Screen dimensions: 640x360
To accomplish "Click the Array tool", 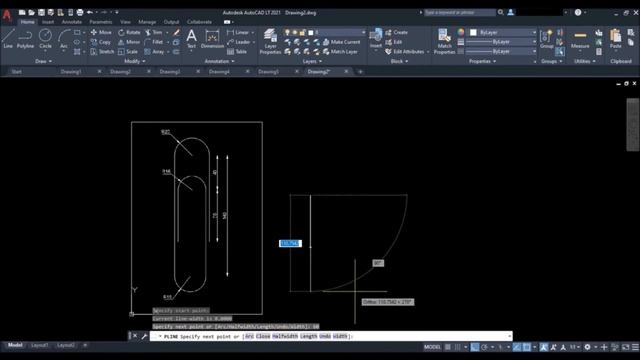I will point(154,52).
